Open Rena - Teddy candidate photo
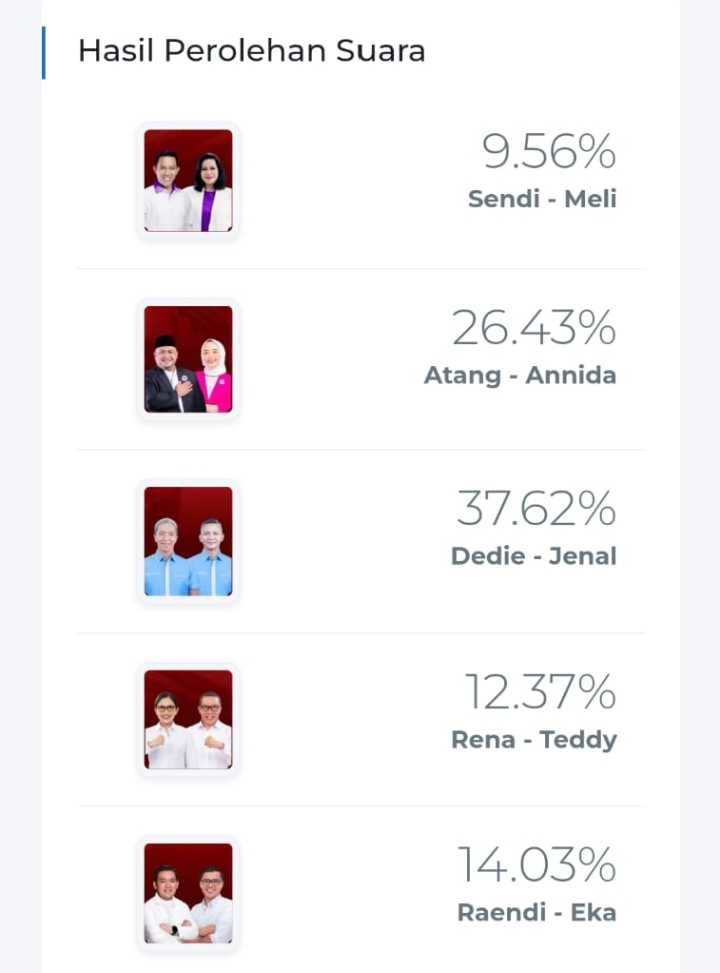720x973 pixels. click(188, 719)
